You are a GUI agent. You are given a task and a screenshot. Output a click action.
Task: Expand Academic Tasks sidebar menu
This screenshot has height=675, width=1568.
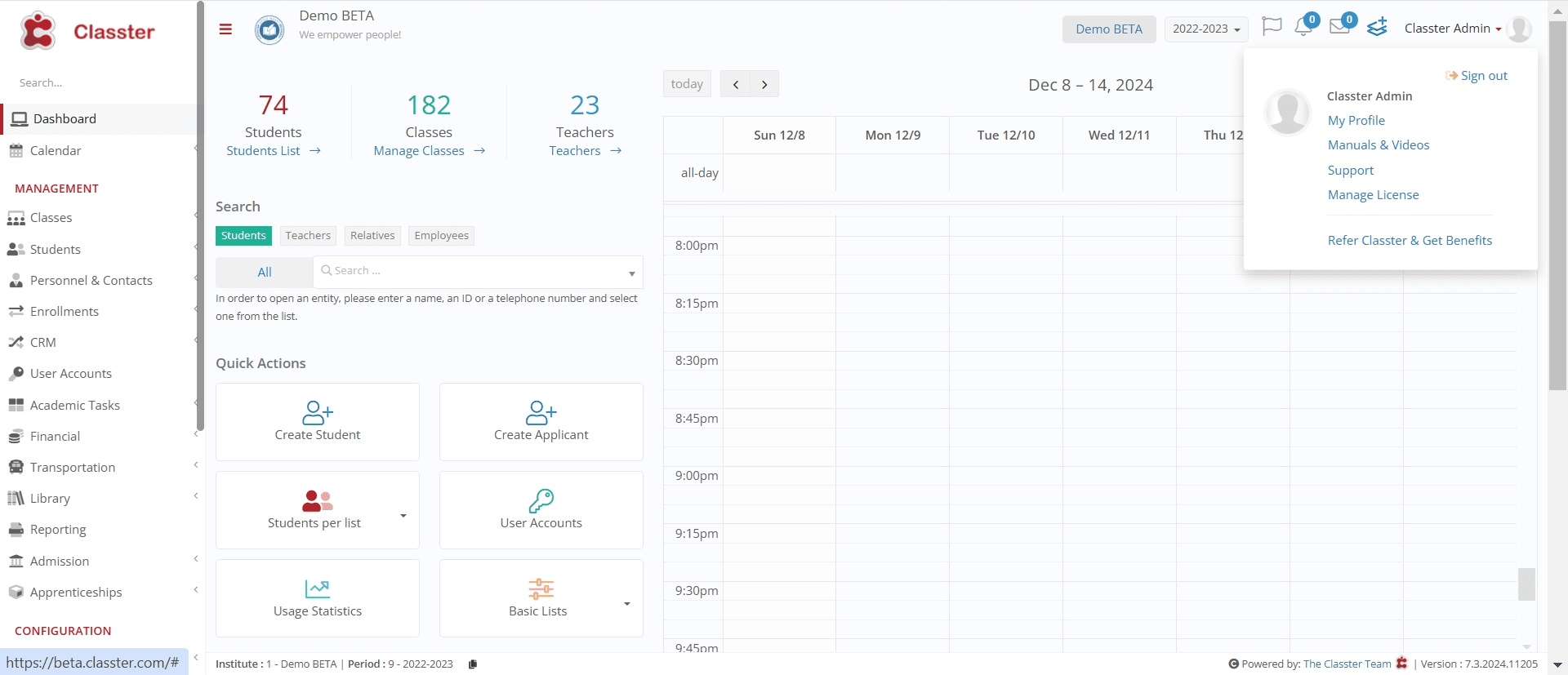tap(98, 406)
